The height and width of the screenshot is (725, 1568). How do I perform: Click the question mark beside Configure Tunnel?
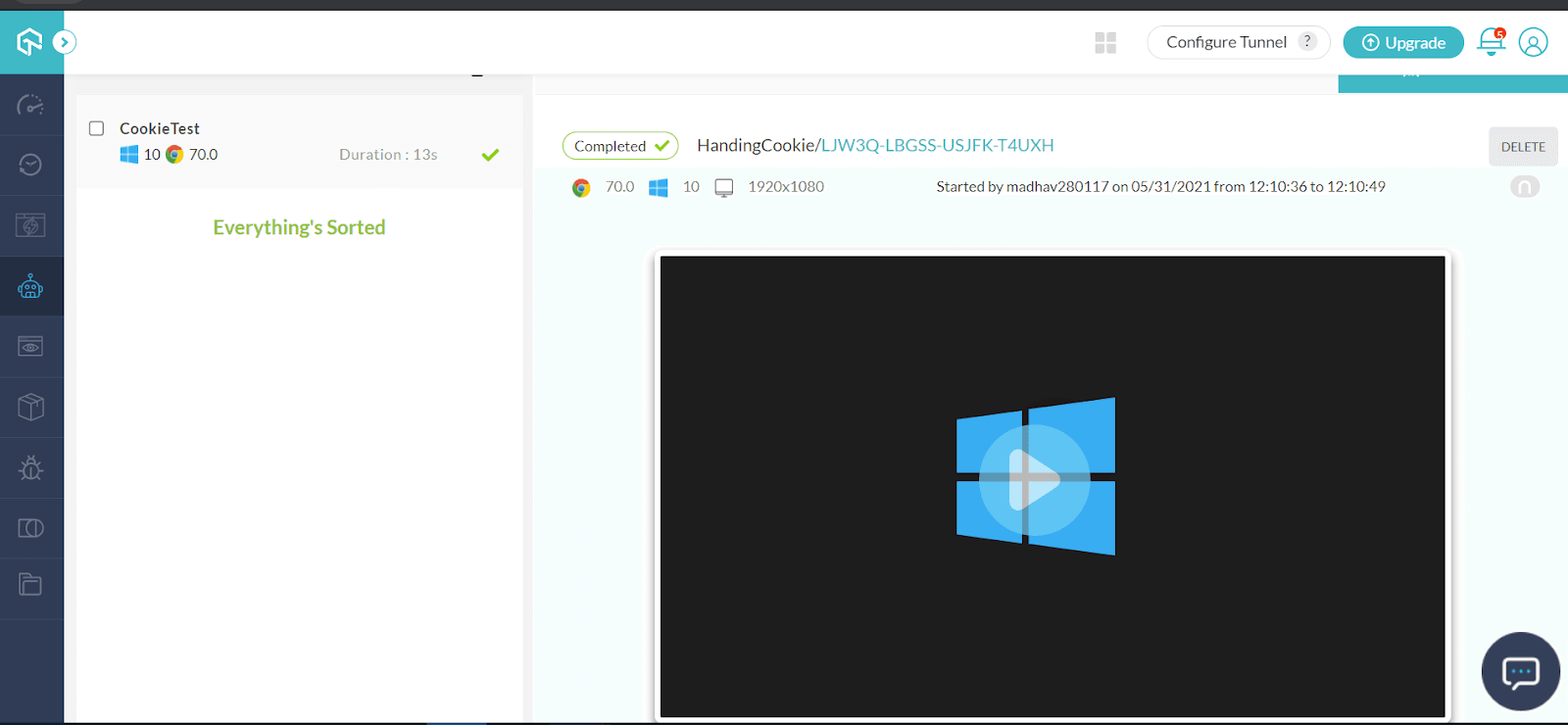1307,41
